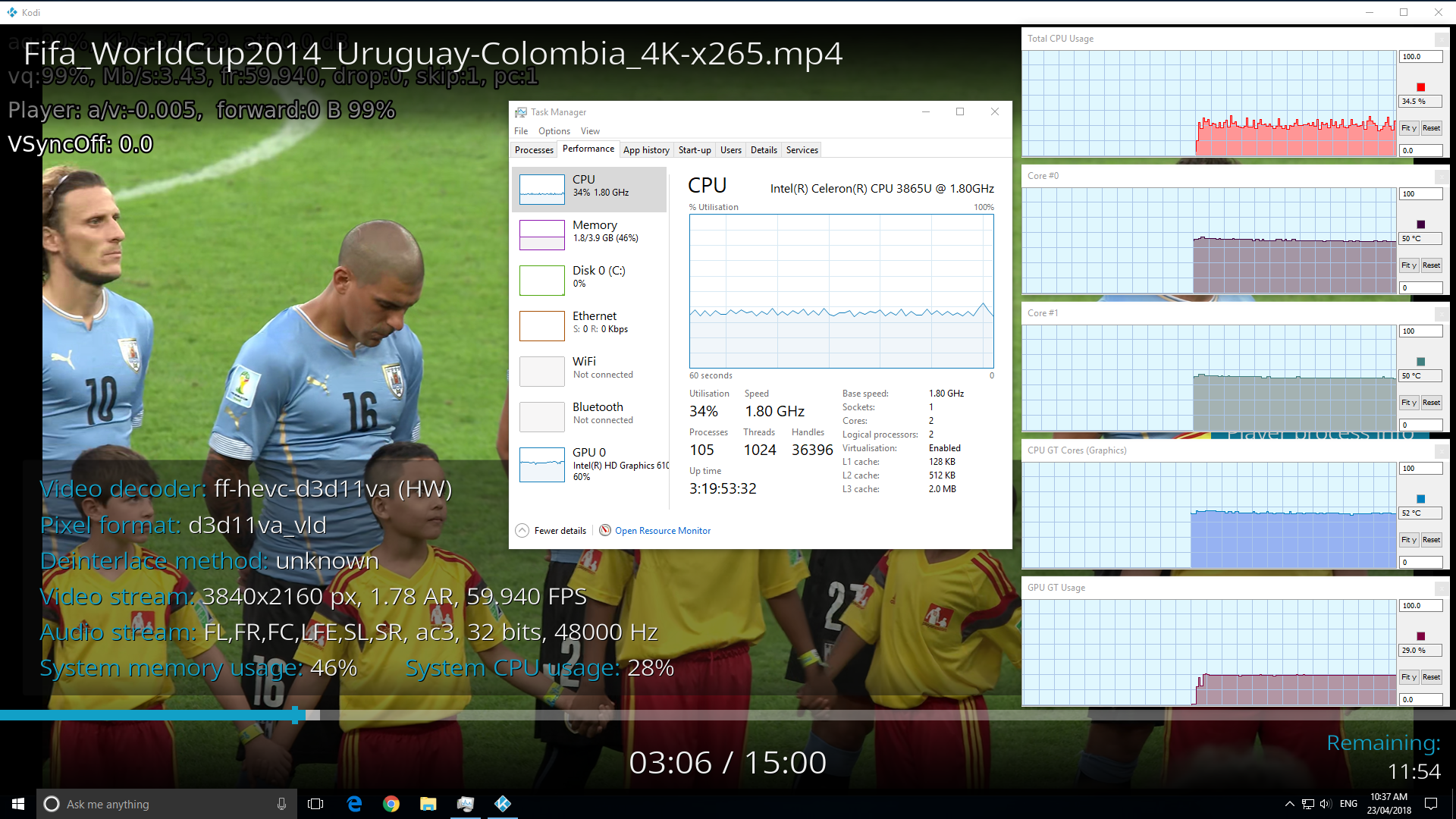Screen dimensions: 1456x819
Task: Launch Microsoft Edge from taskbar
Action: pos(354,804)
